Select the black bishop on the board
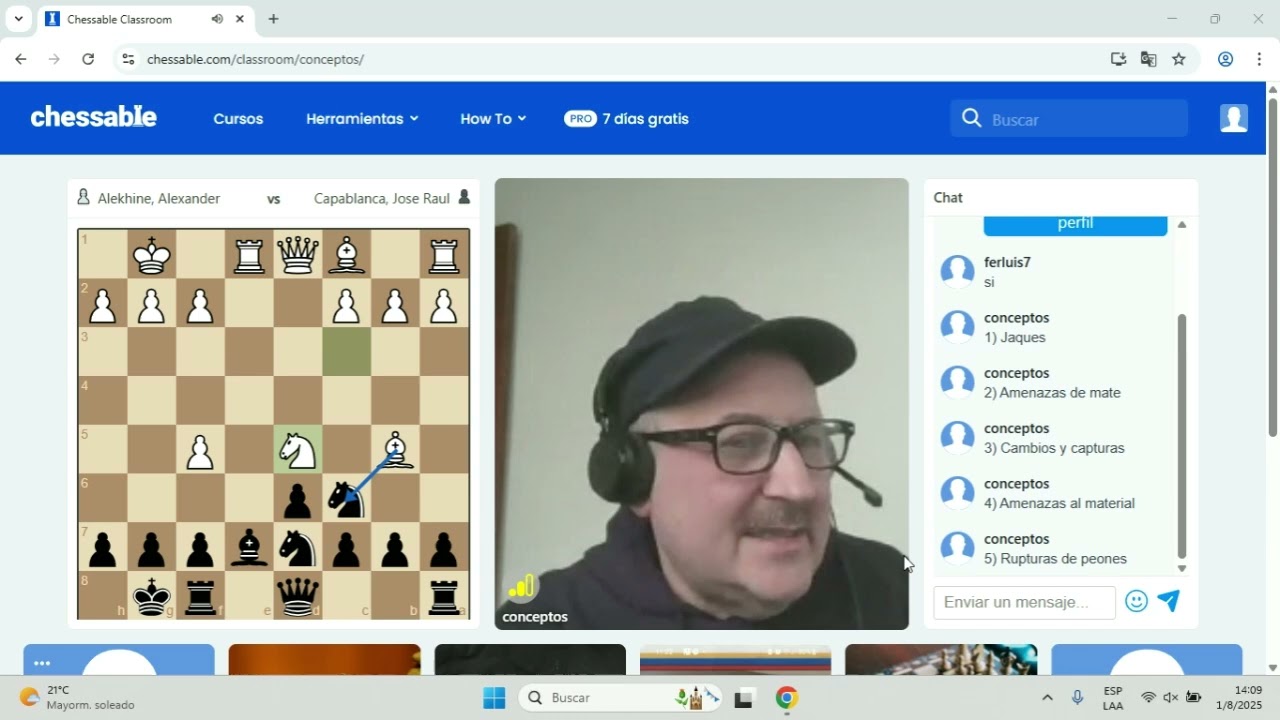The image size is (1280, 720). [249, 548]
